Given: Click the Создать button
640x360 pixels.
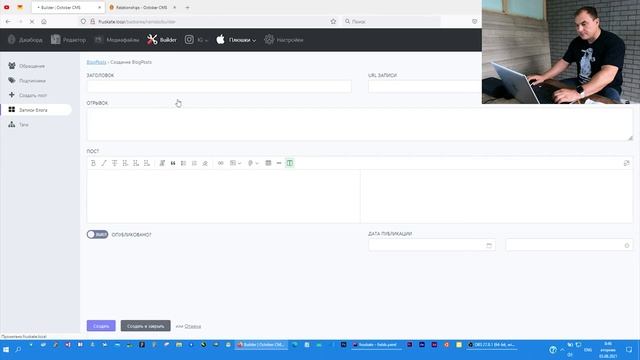Looking at the screenshot, I should pyautogui.click(x=101, y=326).
